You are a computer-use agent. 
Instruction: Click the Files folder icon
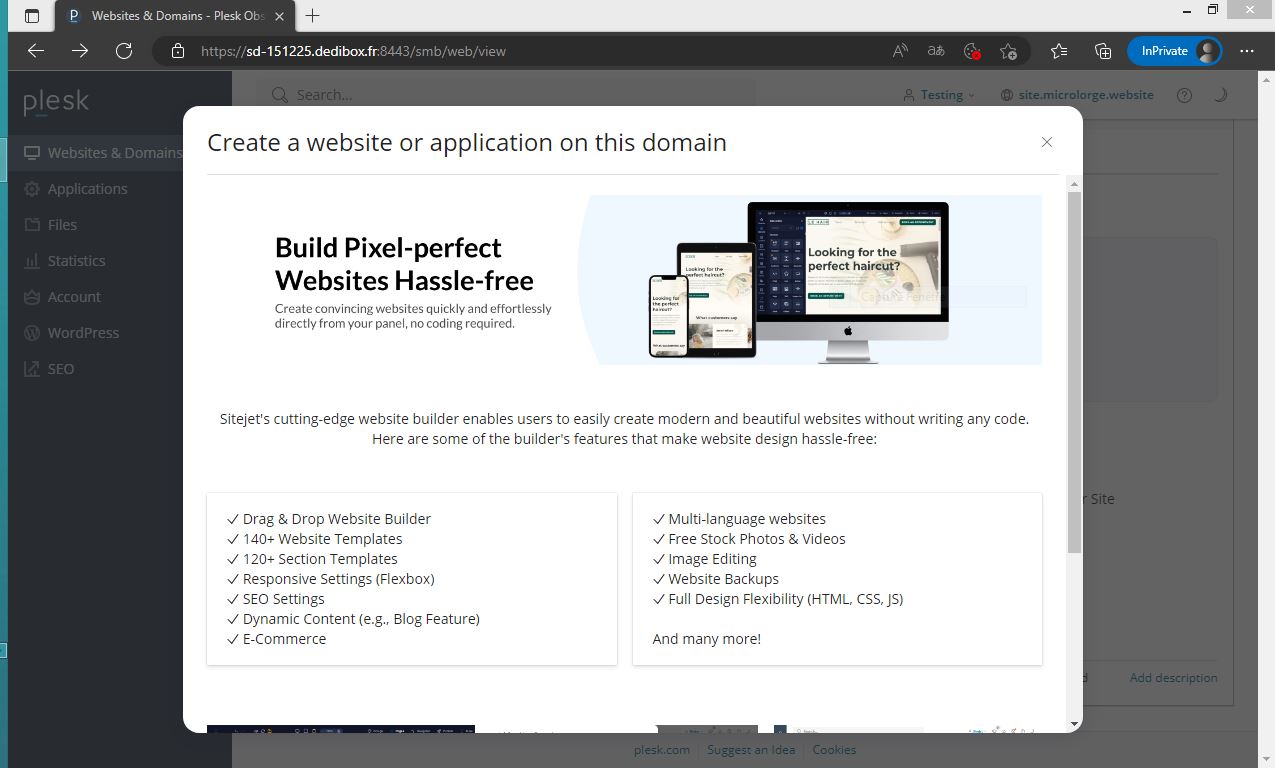pyautogui.click(x=32, y=225)
